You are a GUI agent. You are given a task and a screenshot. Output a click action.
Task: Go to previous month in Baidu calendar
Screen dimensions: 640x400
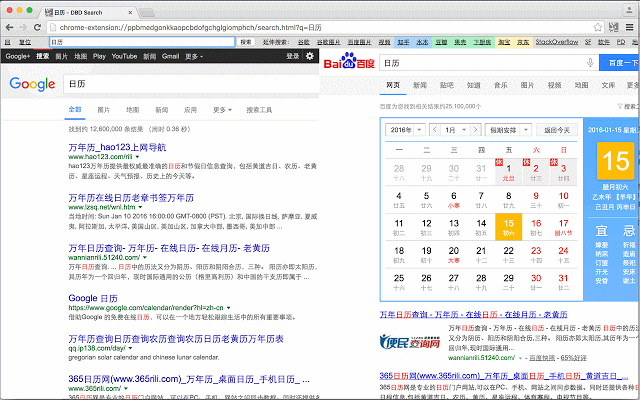(x=435, y=130)
